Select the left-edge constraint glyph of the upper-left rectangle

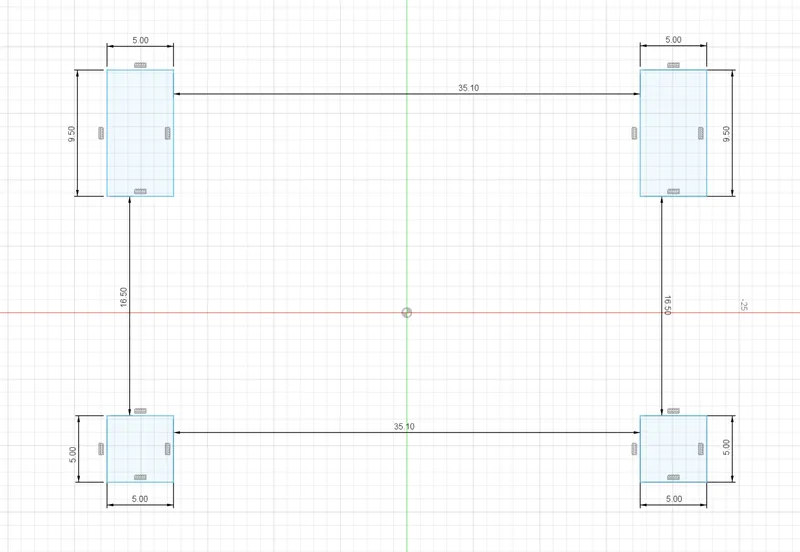[102, 132]
